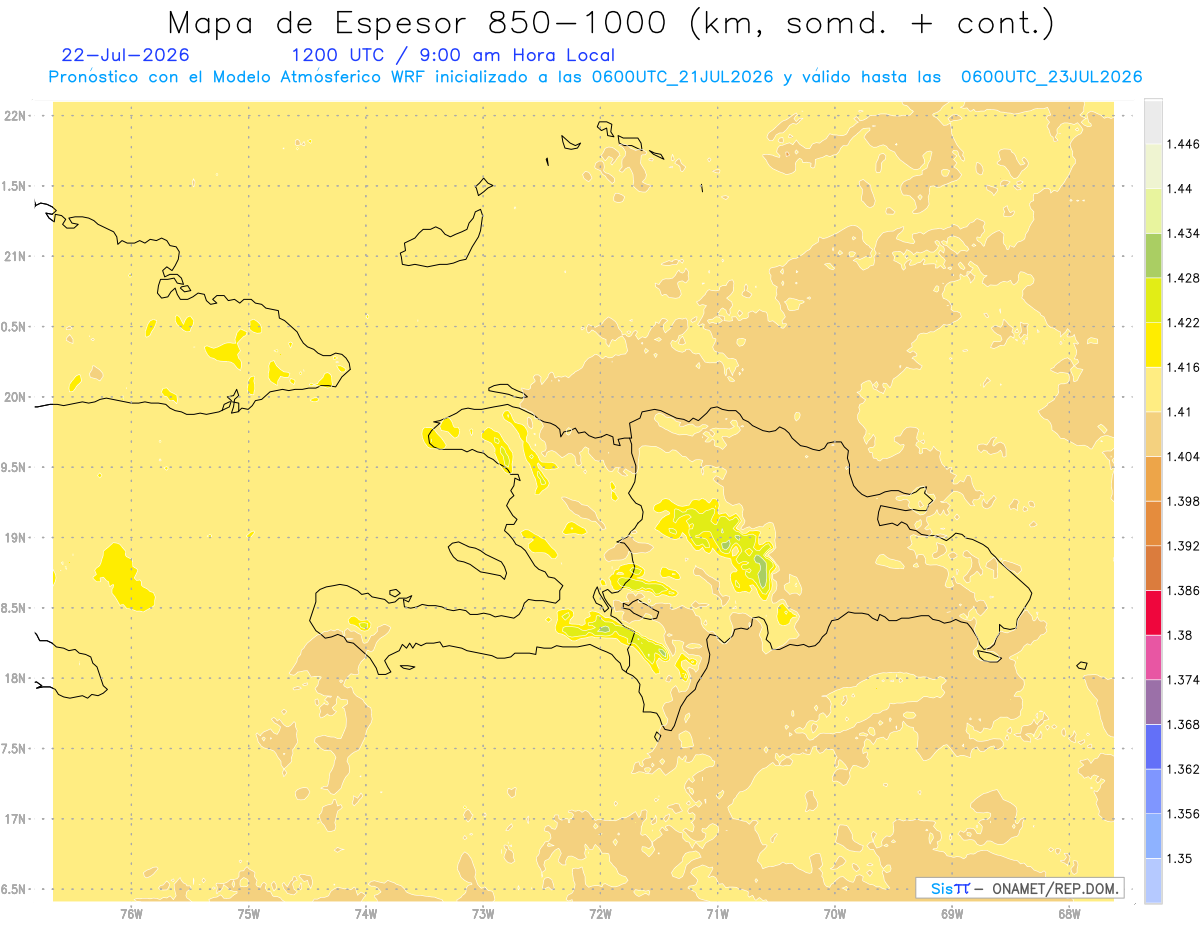Click the legend value 1.398
The height and width of the screenshot is (927, 1200).
(1183, 501)
